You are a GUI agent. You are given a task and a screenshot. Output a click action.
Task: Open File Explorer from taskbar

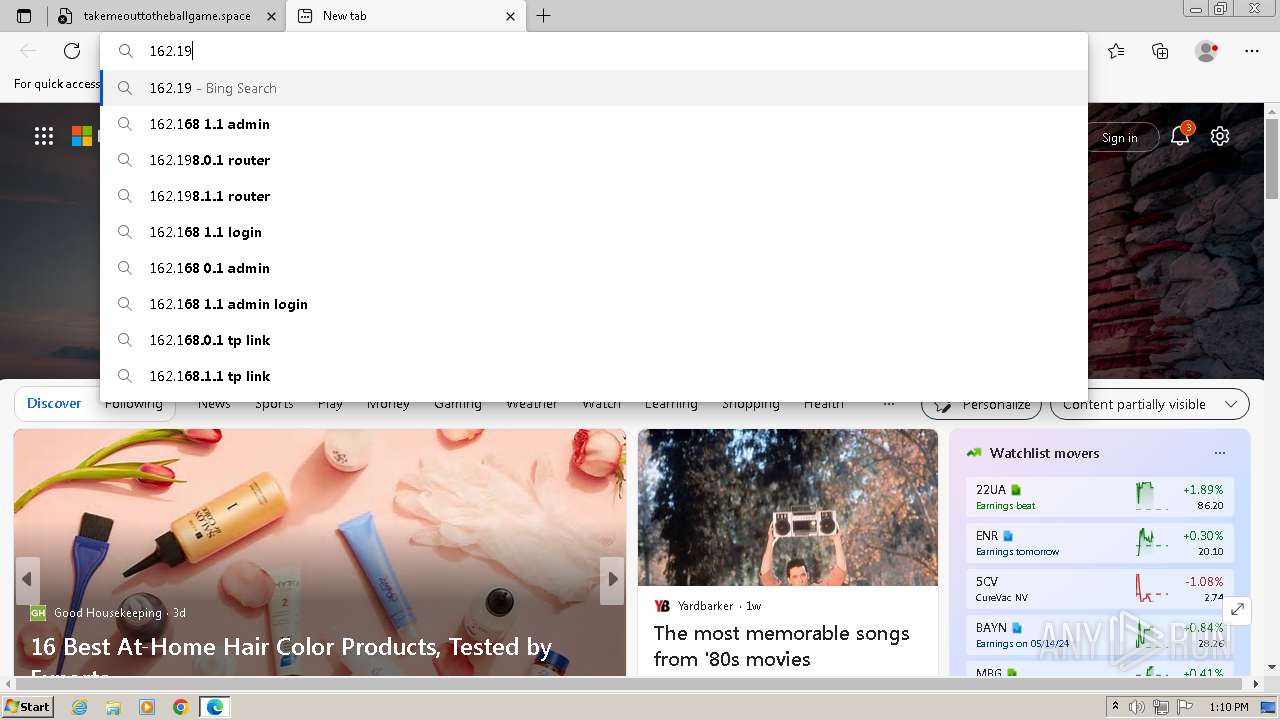[x=113, y=707]
